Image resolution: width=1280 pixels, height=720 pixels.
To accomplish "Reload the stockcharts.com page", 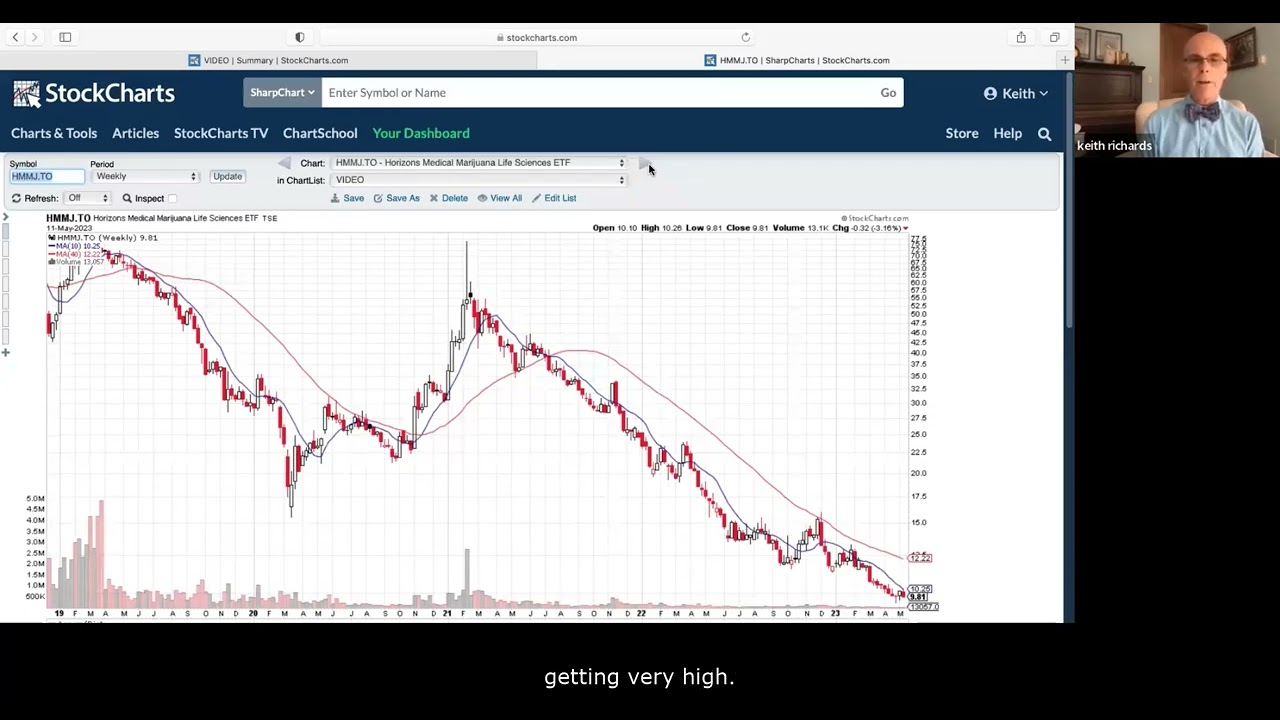I will [745, 37].
